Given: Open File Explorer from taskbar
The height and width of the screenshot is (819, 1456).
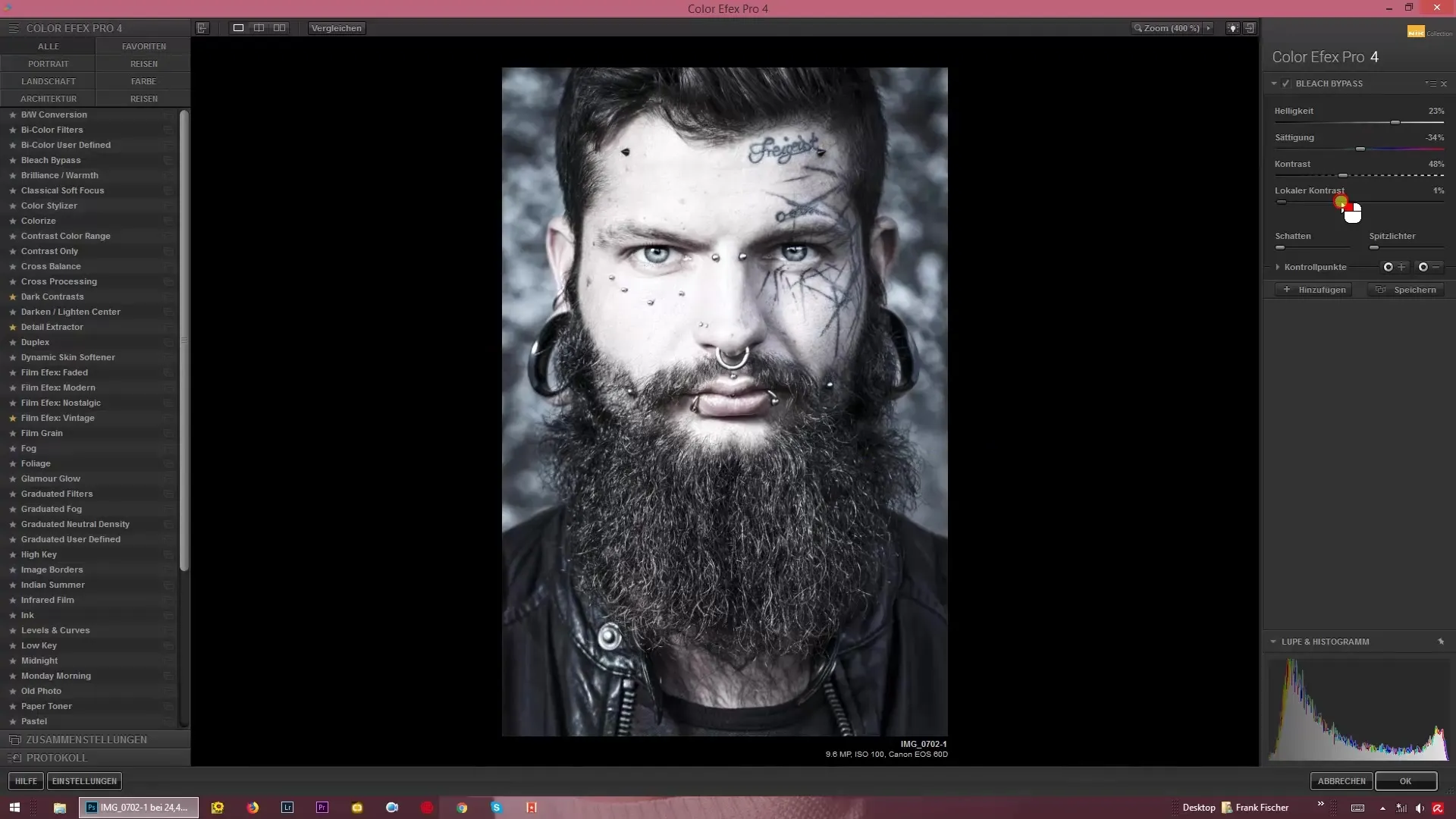Looking at the screenshot, I should (x=59, y=808).
